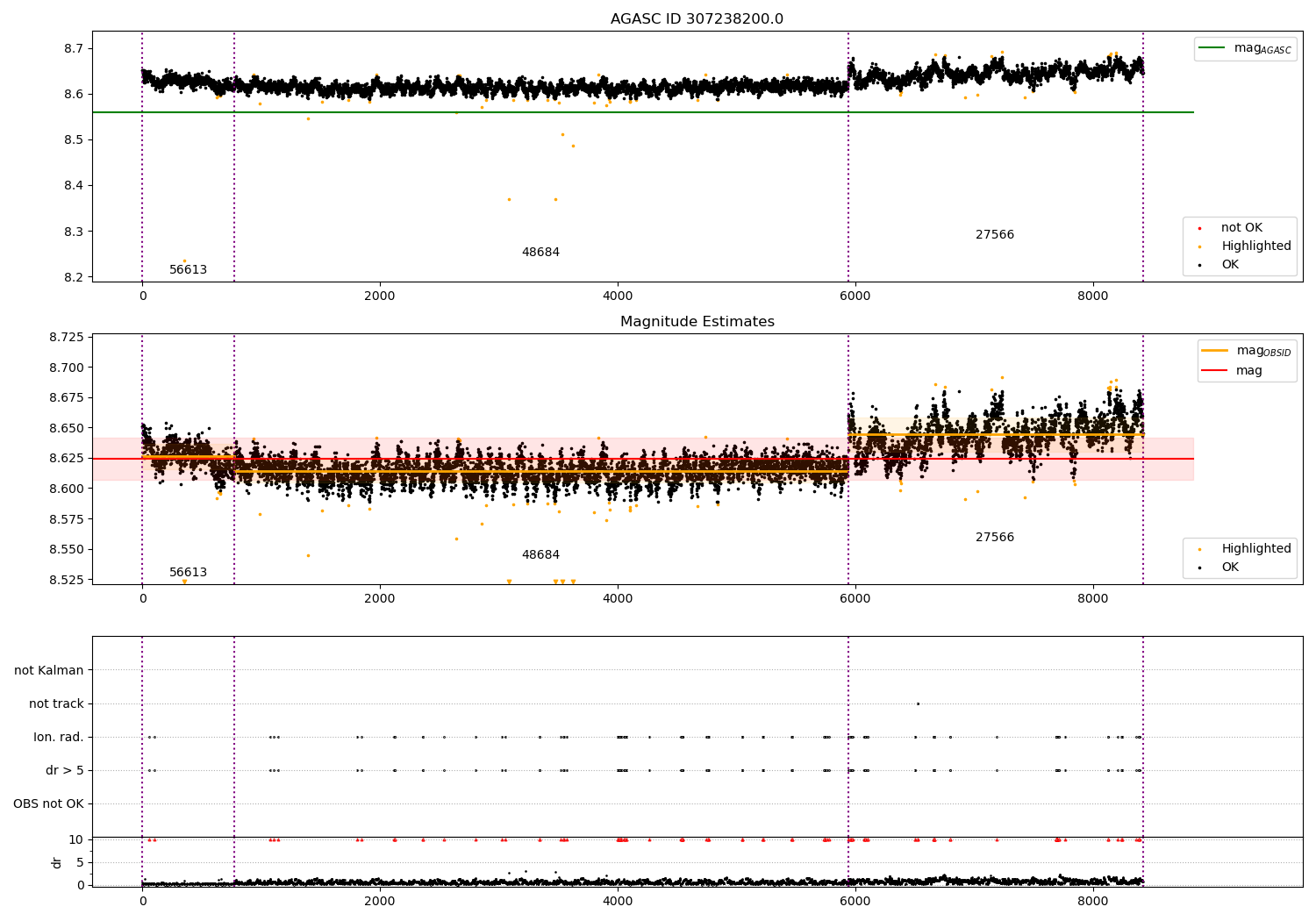Select the green mag AGASC legend line sample
The height and width of the screenshot is (921, 1316).
point(1212,48)
